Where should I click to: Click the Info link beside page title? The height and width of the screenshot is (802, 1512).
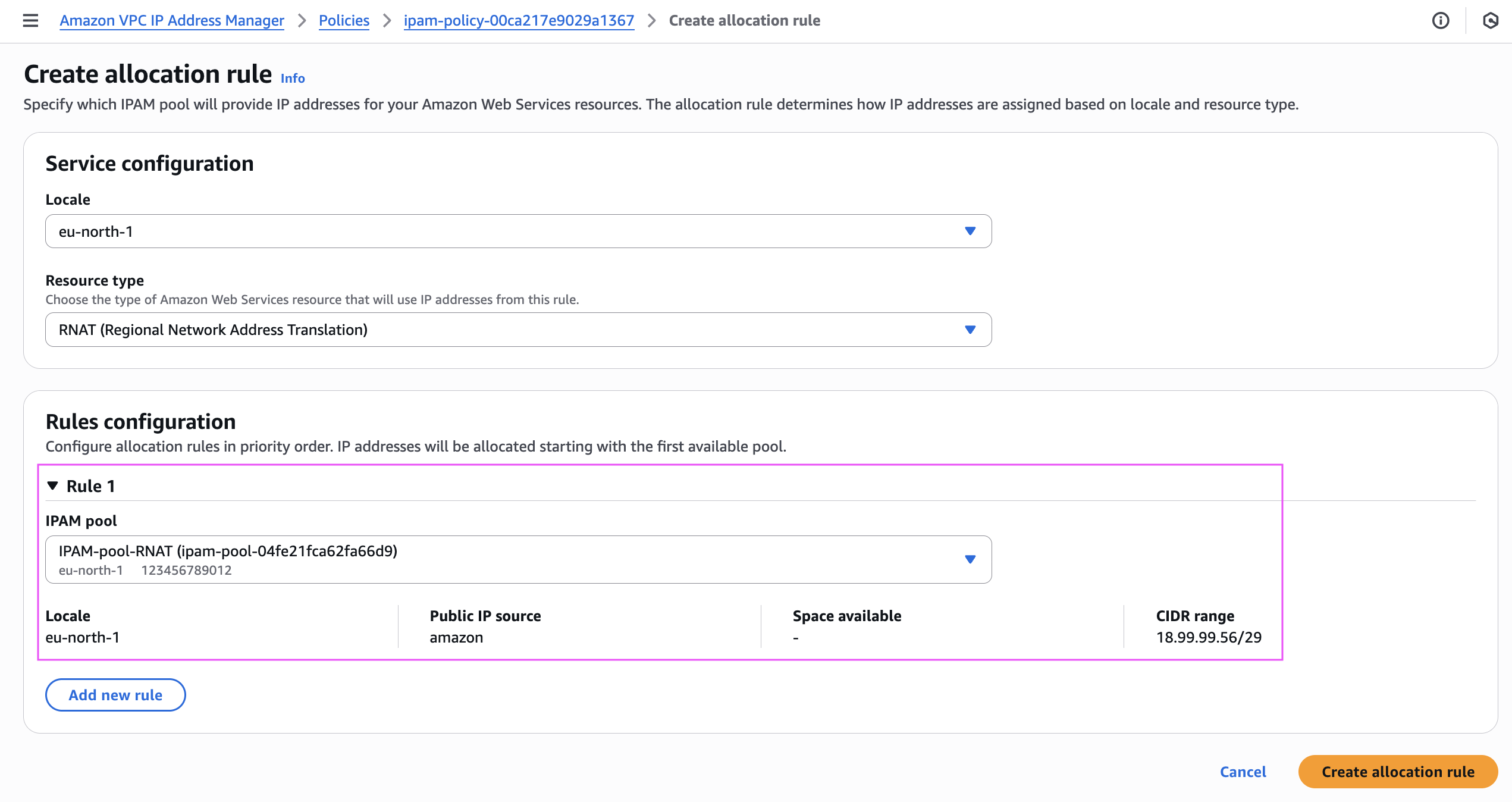[293, 79]
